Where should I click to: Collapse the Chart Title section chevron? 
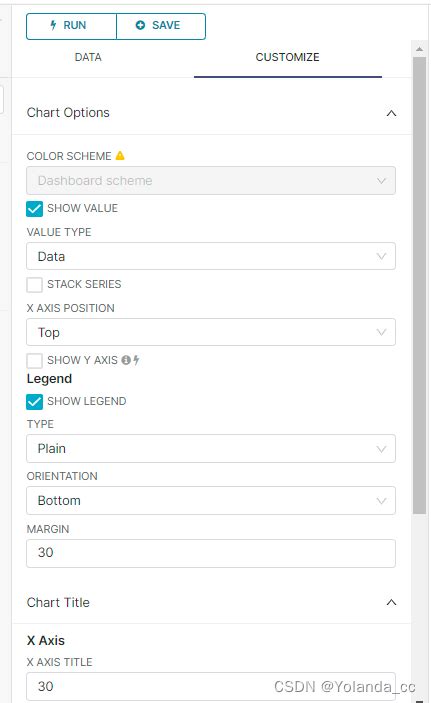click(391, 602)
